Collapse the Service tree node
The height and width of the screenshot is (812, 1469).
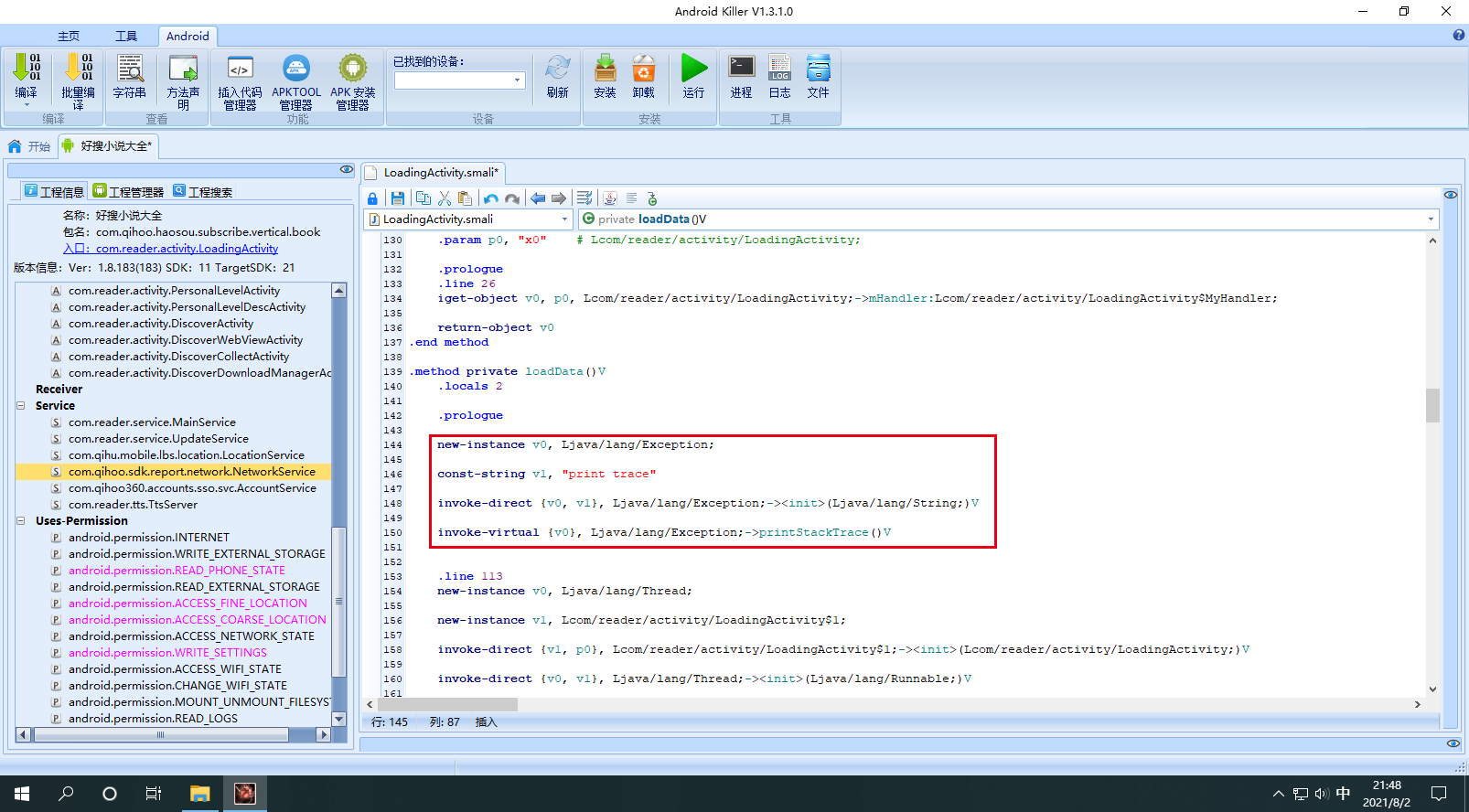(20, 405)
